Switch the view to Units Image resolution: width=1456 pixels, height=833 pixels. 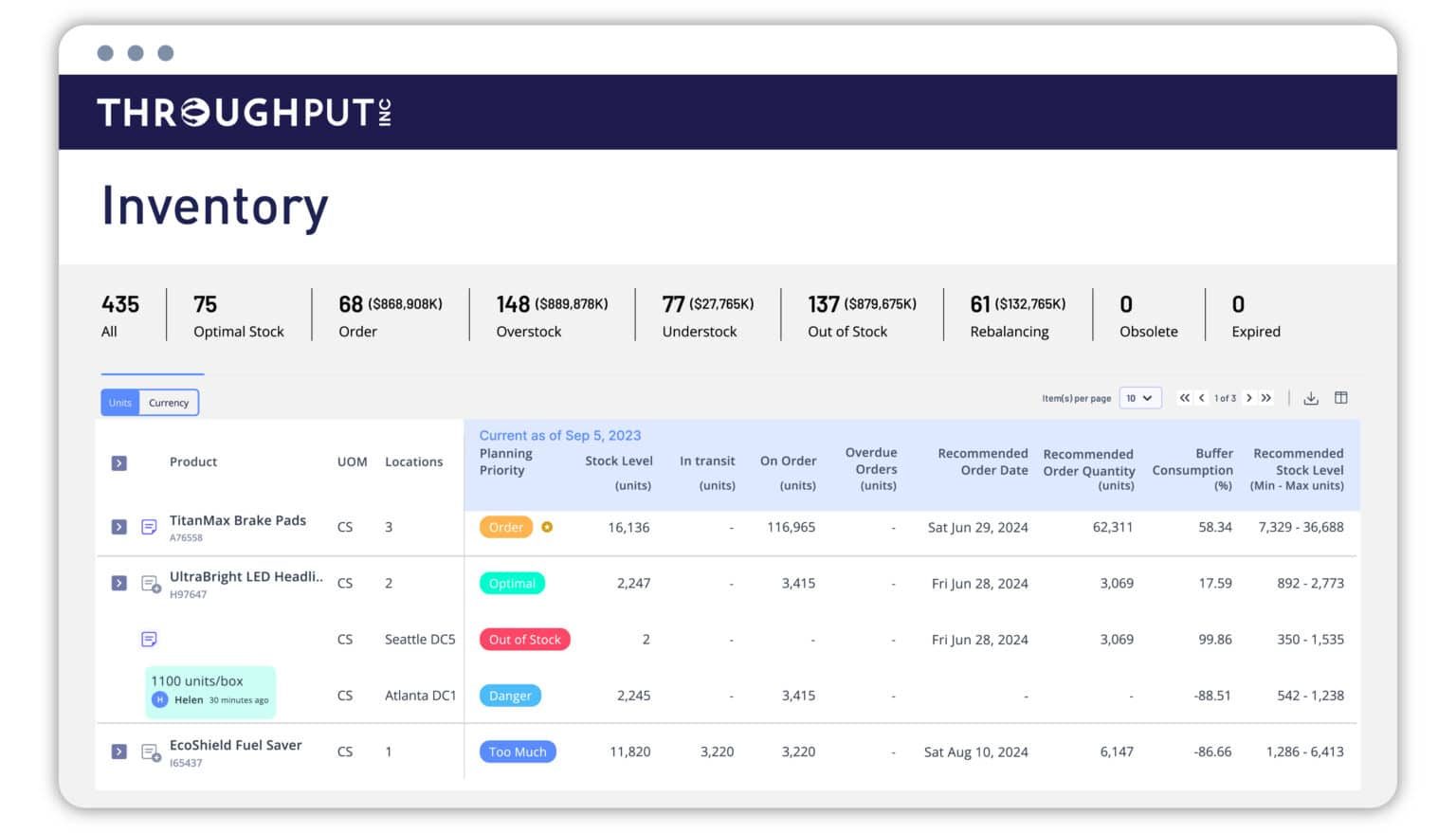[x=119, y=402]
